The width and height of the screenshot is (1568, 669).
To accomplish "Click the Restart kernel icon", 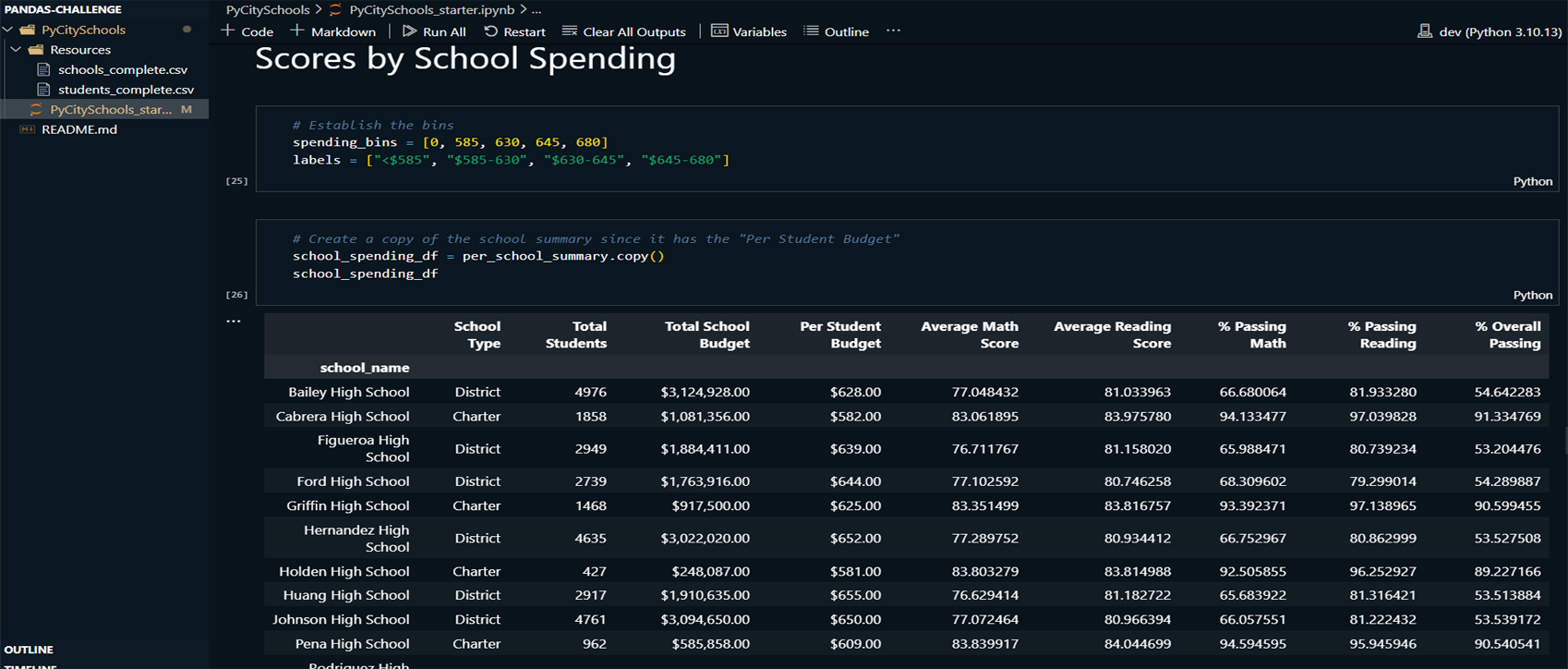I will (491, 31).
